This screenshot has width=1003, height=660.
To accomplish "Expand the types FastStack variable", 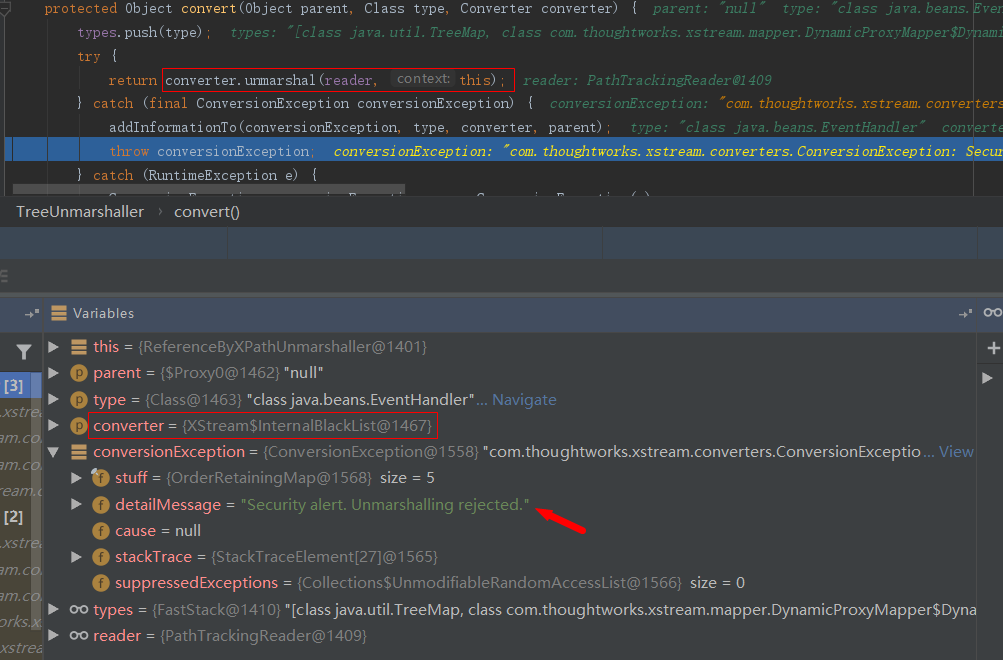I will point(54,609).
